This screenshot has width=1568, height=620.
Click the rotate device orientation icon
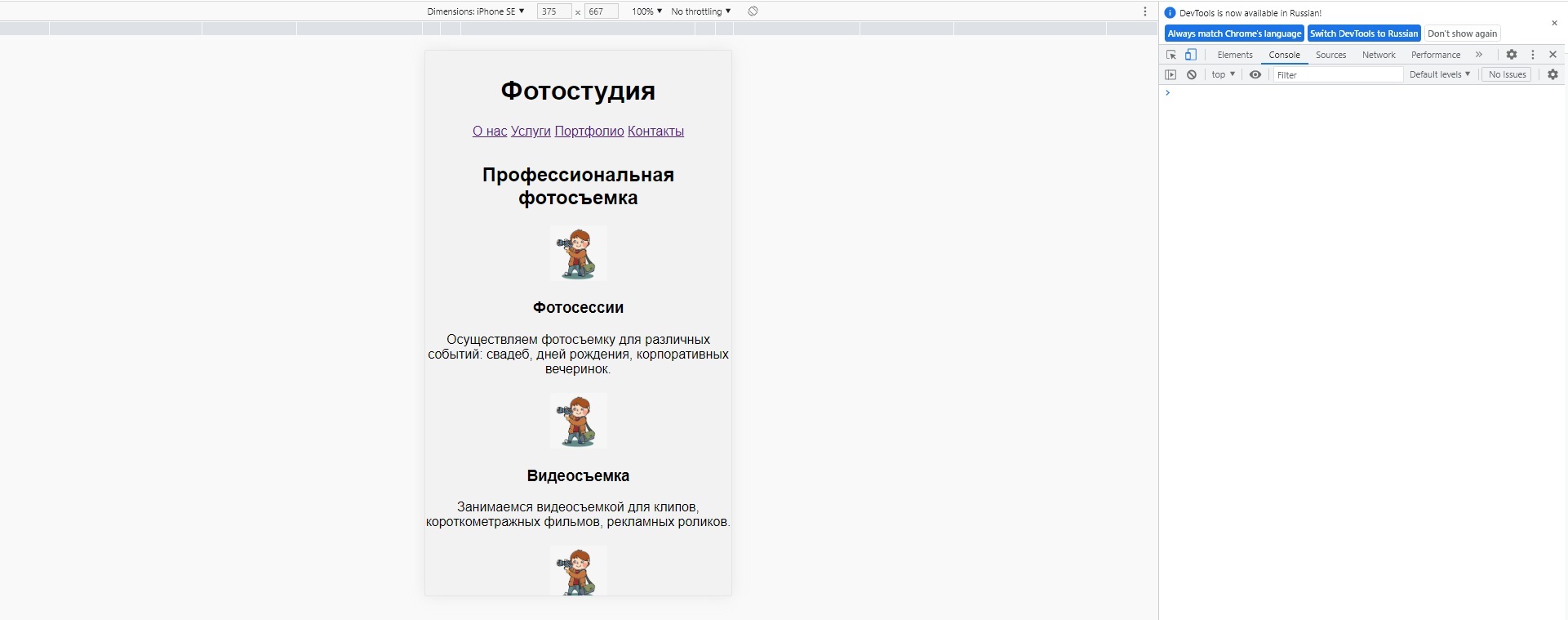[753, 11]
